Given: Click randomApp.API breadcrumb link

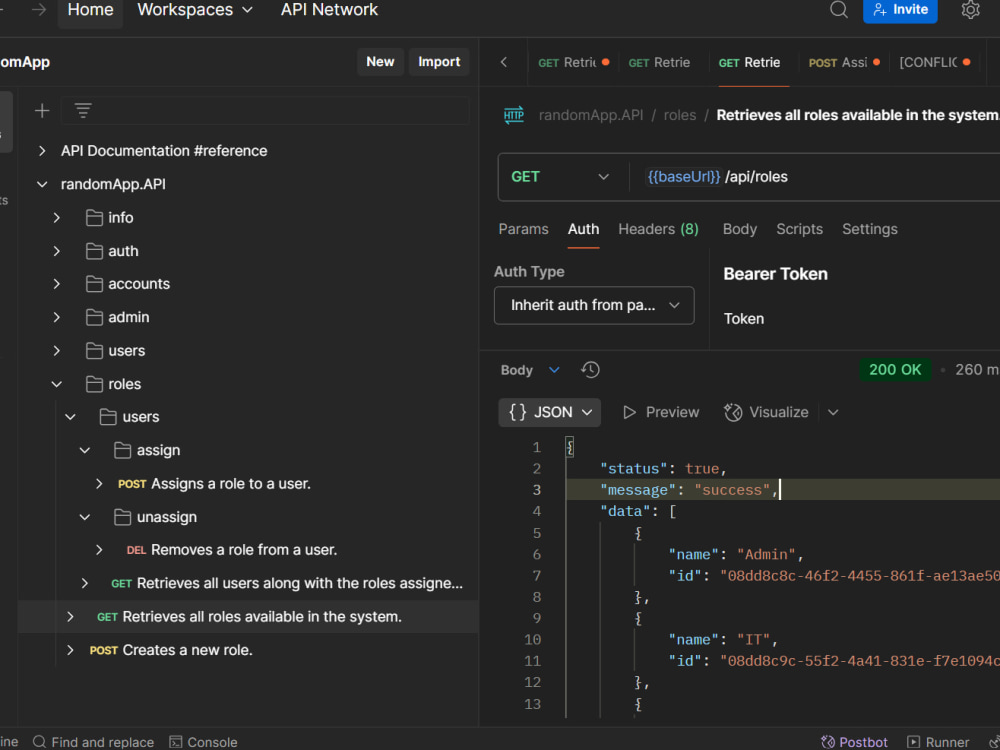Looking at the screenshot, I should coord(591,115).
